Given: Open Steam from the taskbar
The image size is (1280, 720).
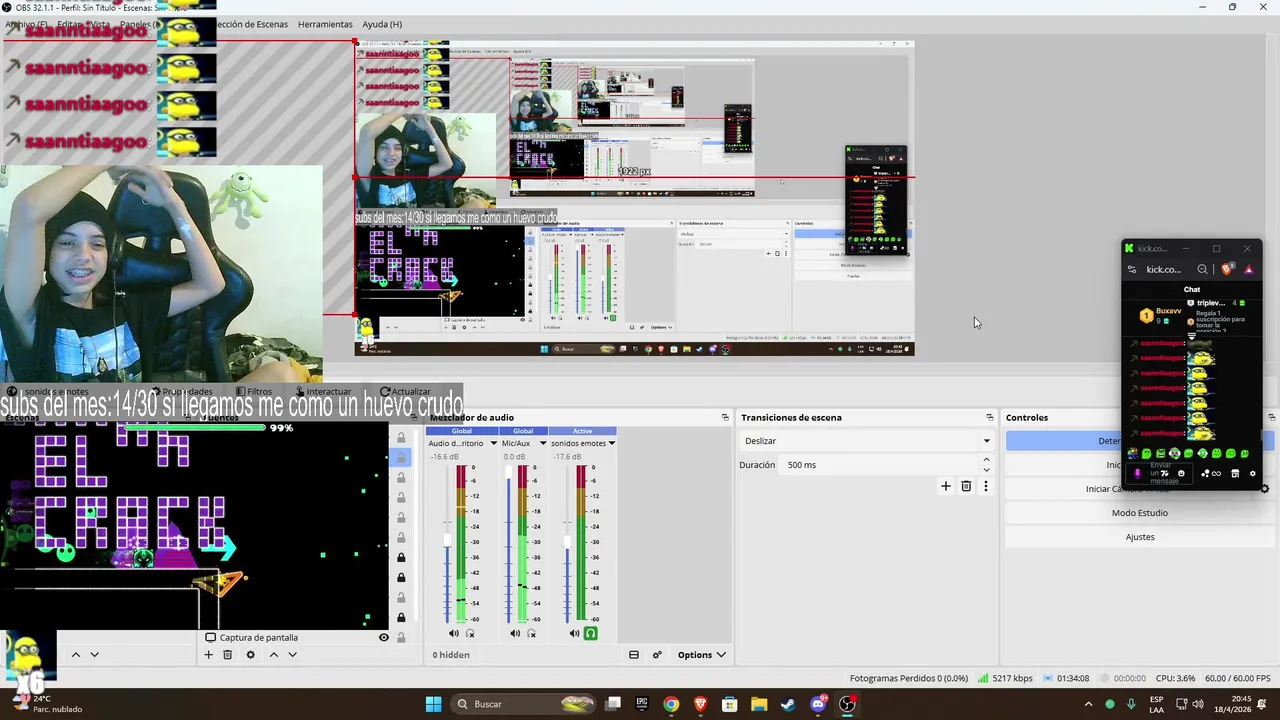Looking at the screenshot, I should coord(788,704).
